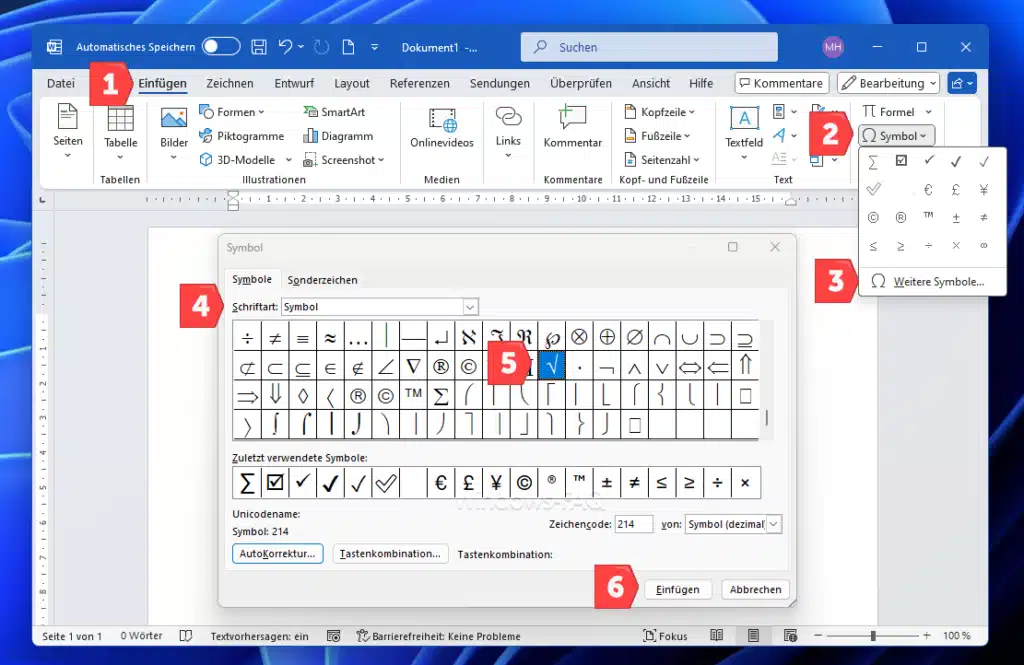This screenshot has height=665, width=1024.
Task: Insert a Kommentar
Action: 573,127
